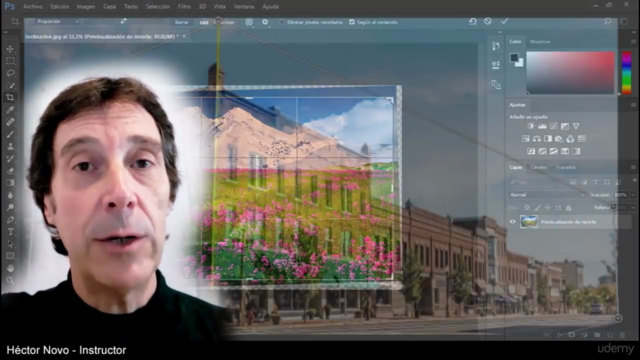Open additional crop settings gear
Image resolution: width=640 pixels, height=360 pixels.
[265, 22]
